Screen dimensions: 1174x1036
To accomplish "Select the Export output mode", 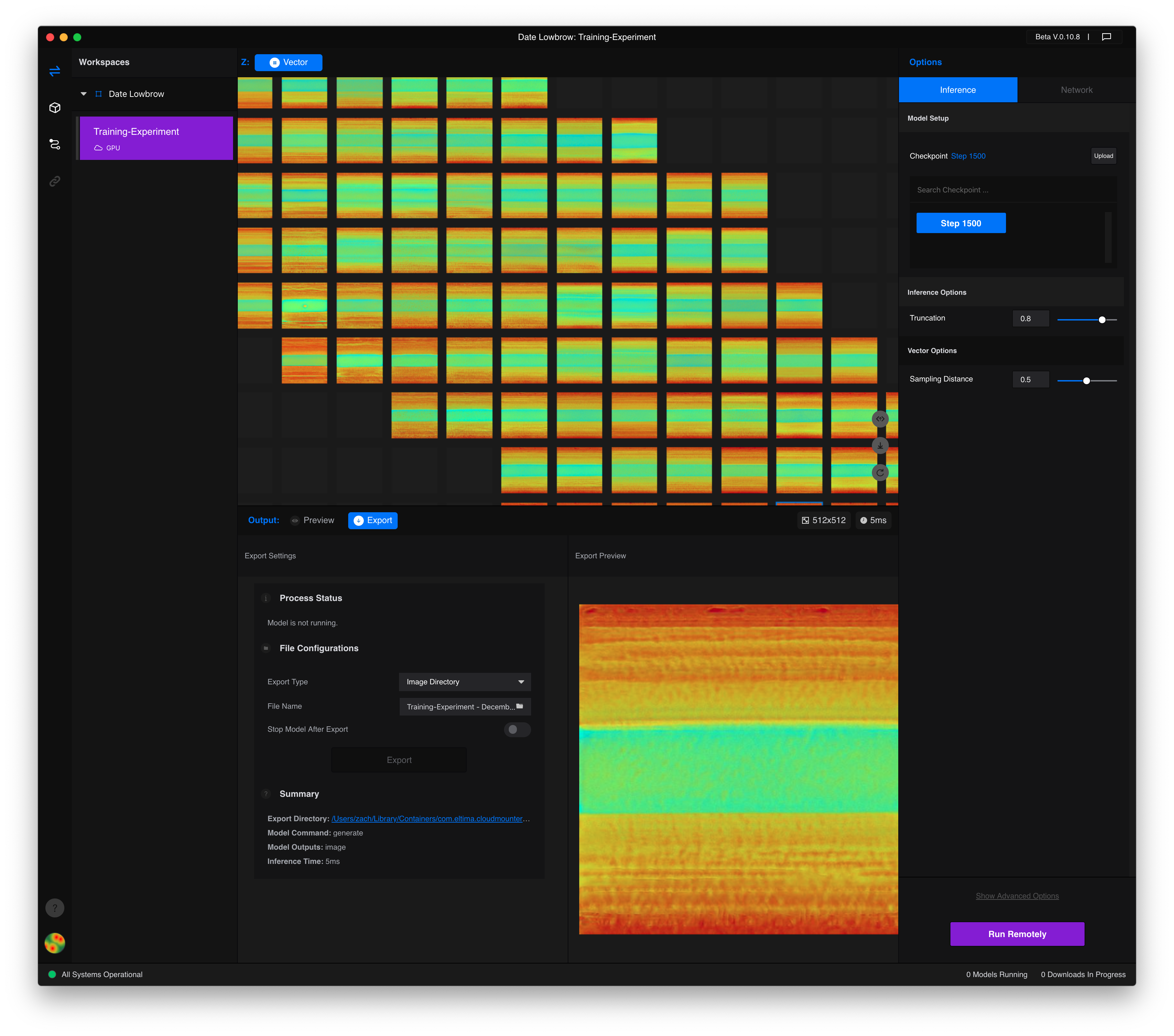I will (x=373, y=521).
